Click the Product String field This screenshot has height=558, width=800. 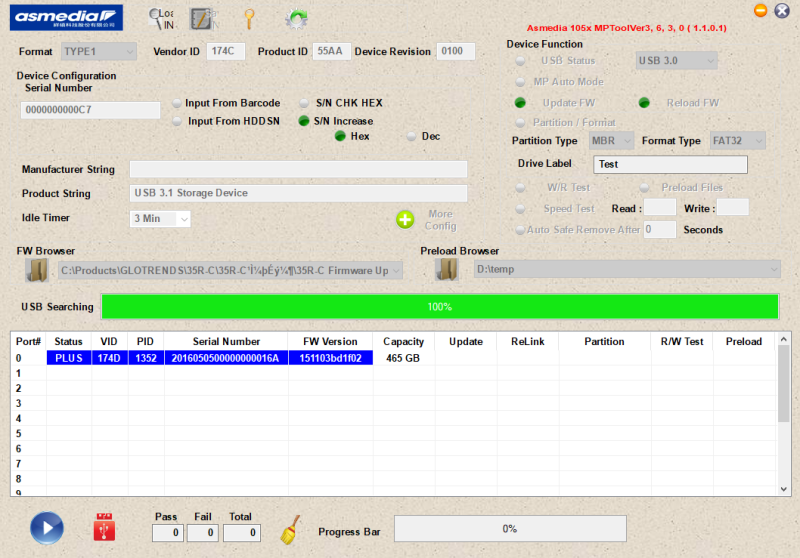(x=298, y=193)
